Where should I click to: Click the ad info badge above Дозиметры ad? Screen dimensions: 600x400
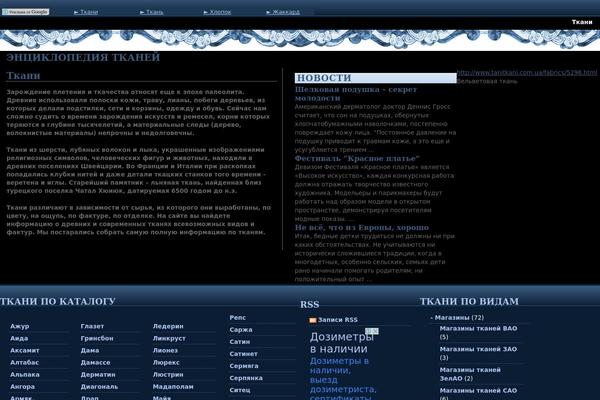click(372, 331)
